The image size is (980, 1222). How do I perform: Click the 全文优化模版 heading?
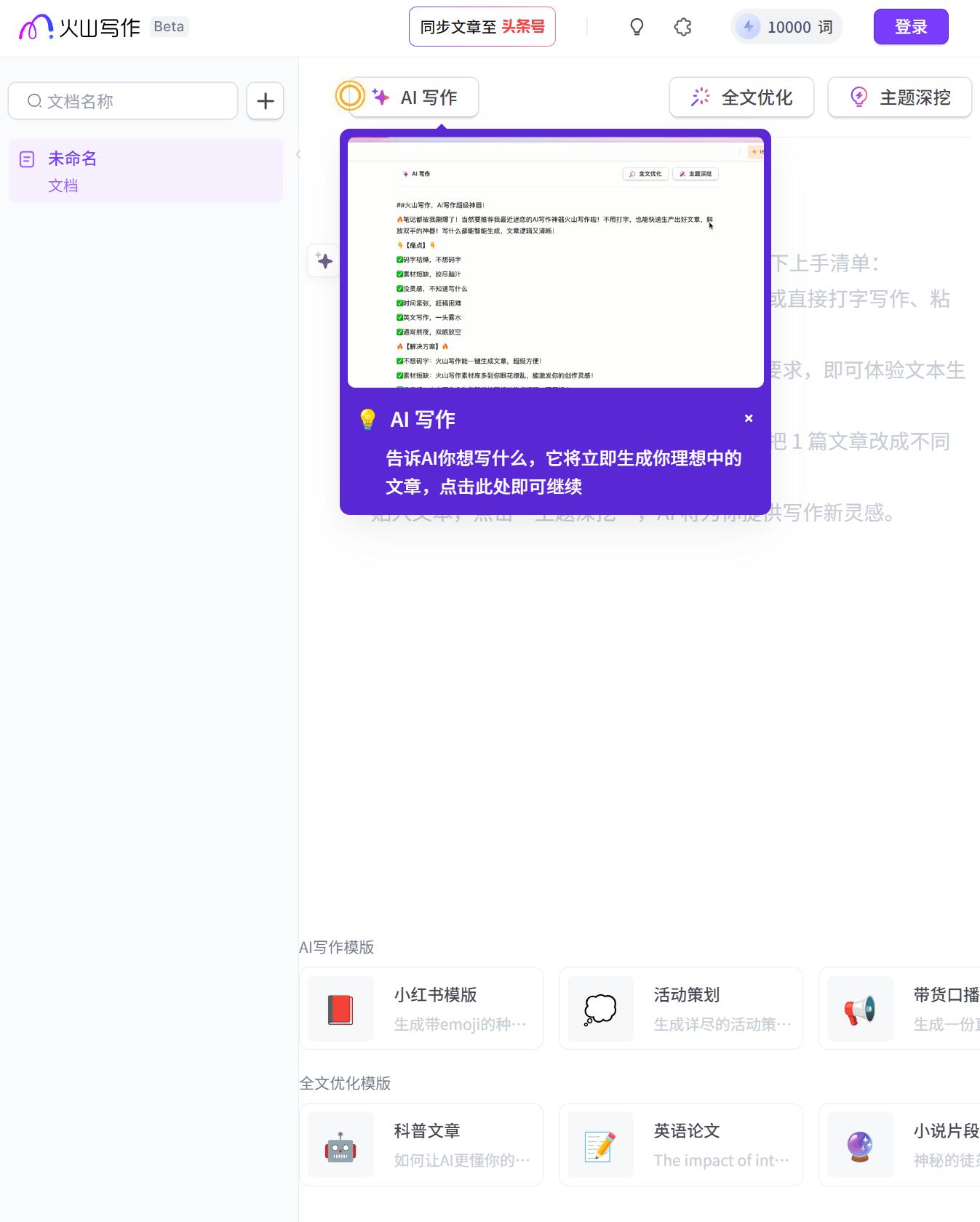point(345,1083)
